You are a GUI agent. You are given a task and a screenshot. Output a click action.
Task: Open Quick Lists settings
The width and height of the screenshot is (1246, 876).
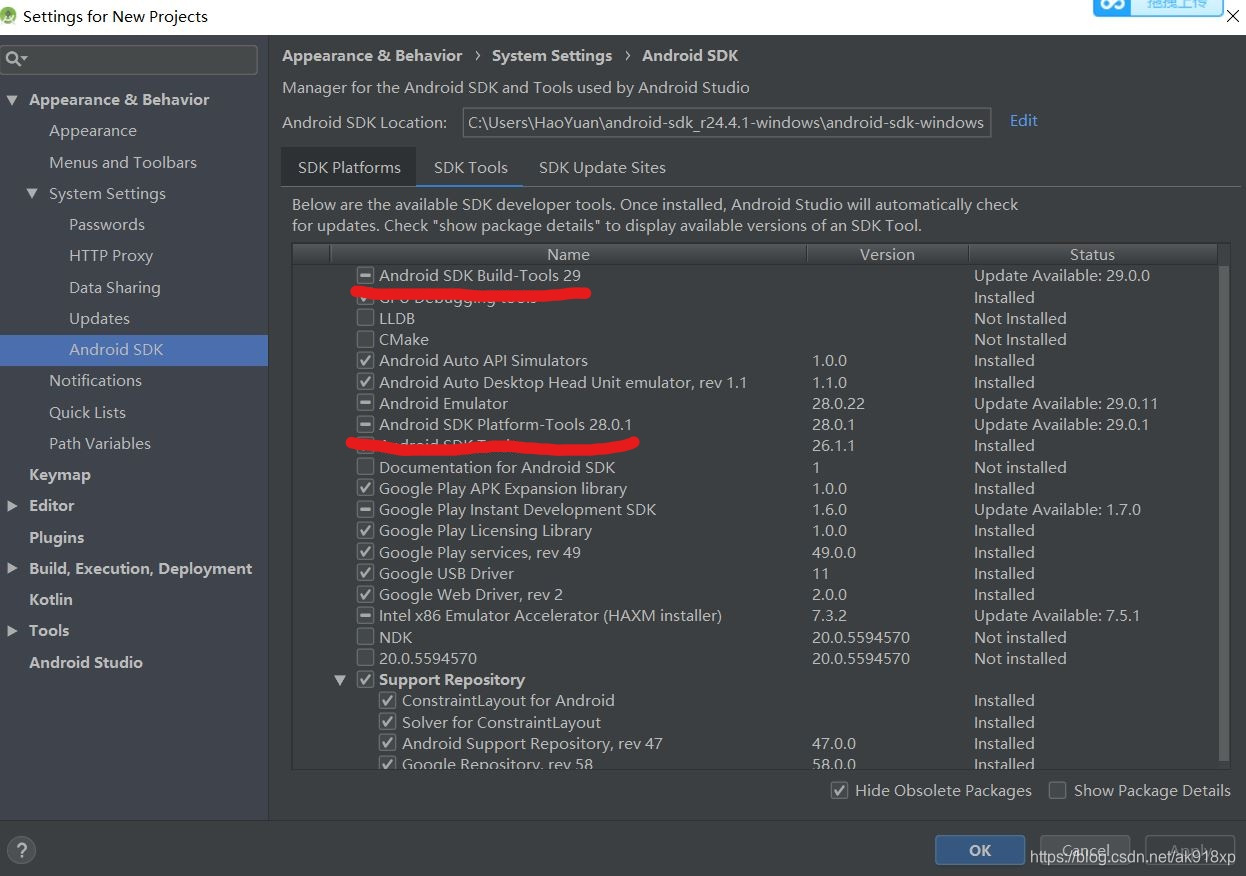(x=87, y=413)
